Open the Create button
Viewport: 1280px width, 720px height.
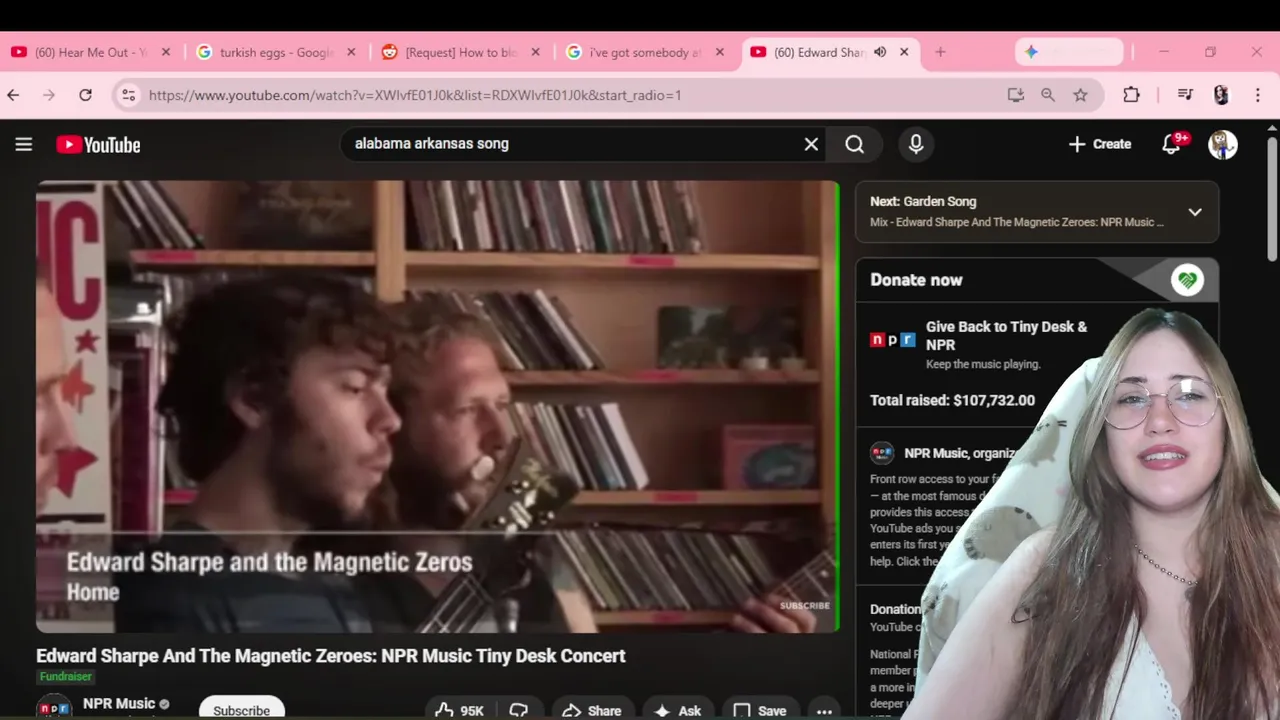[1100, 144]
